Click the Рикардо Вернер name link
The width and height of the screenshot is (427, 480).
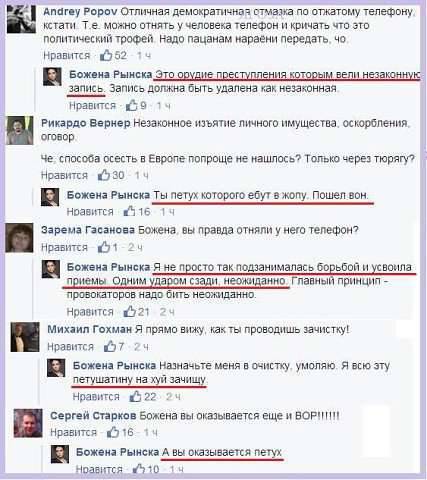[86, 123]
